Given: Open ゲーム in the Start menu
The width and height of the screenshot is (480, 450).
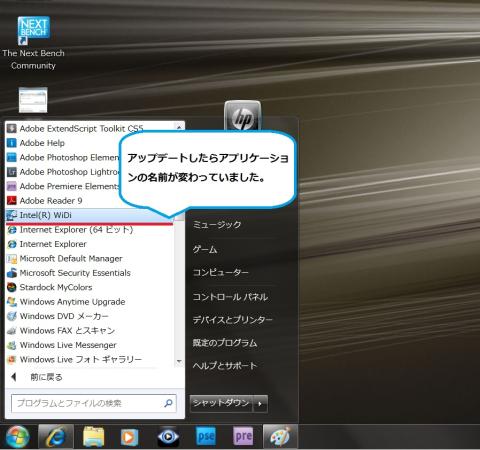Looking at the screenshot, I should (205, 249).
